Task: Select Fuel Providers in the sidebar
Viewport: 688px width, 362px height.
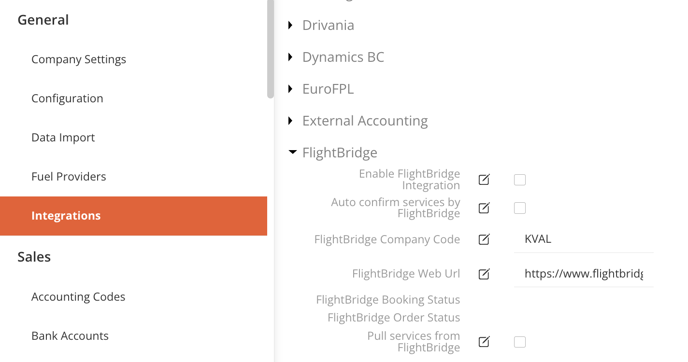Action: pos(68,176)
